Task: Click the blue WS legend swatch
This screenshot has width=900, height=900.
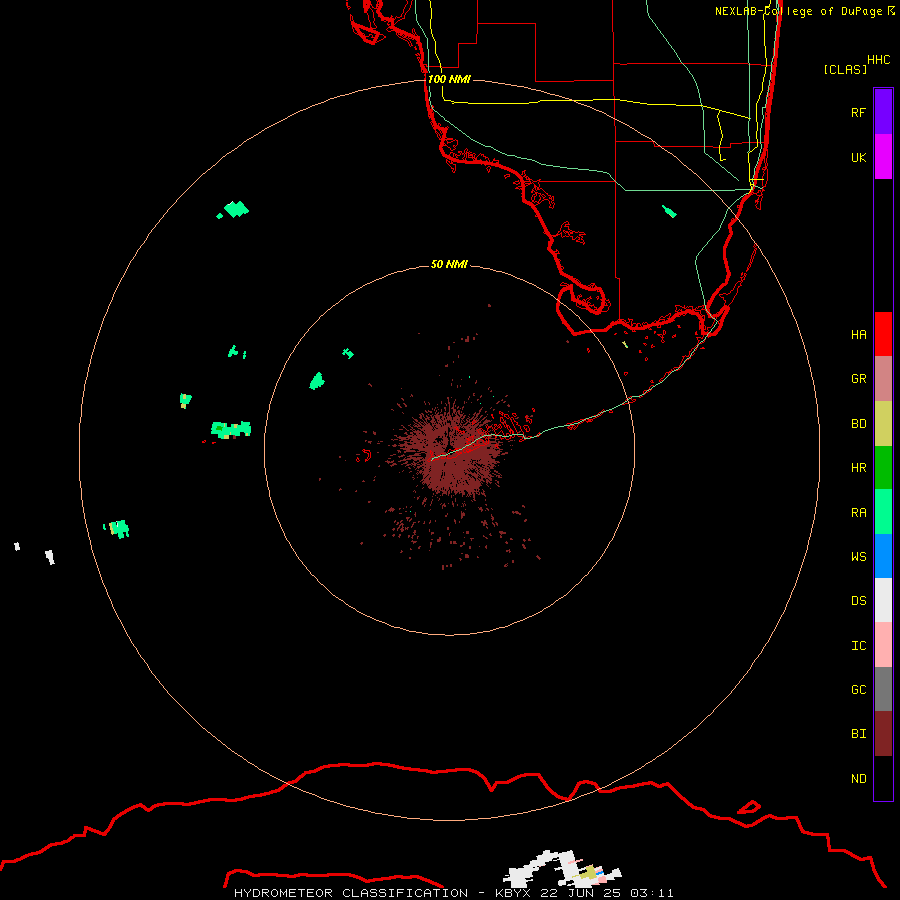Action: pyautogui.click(x=883, y=556)
